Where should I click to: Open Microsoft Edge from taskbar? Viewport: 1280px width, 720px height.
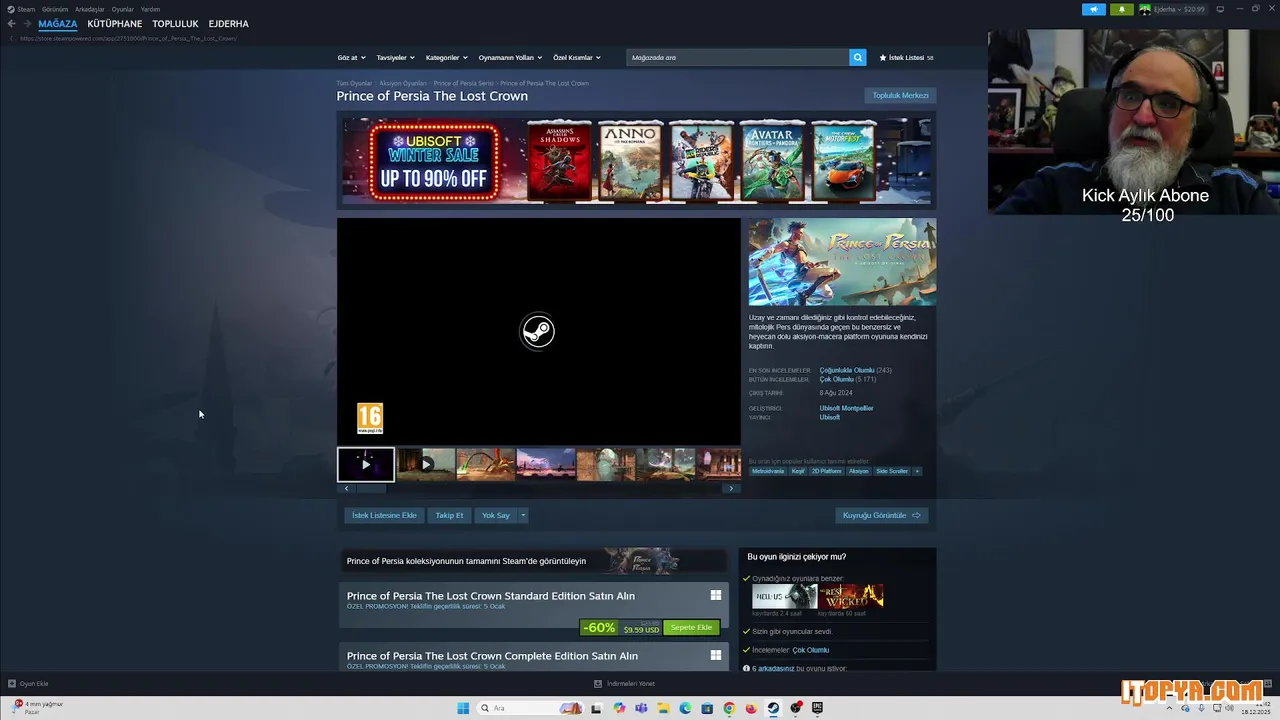[x=685, y=708]
